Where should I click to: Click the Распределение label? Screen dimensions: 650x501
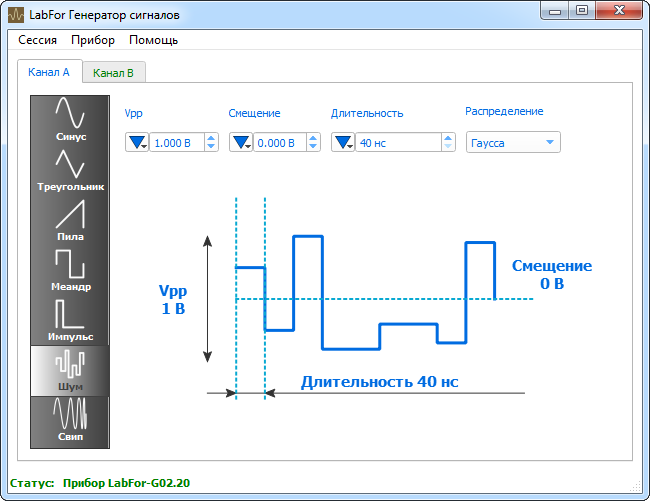504,111
